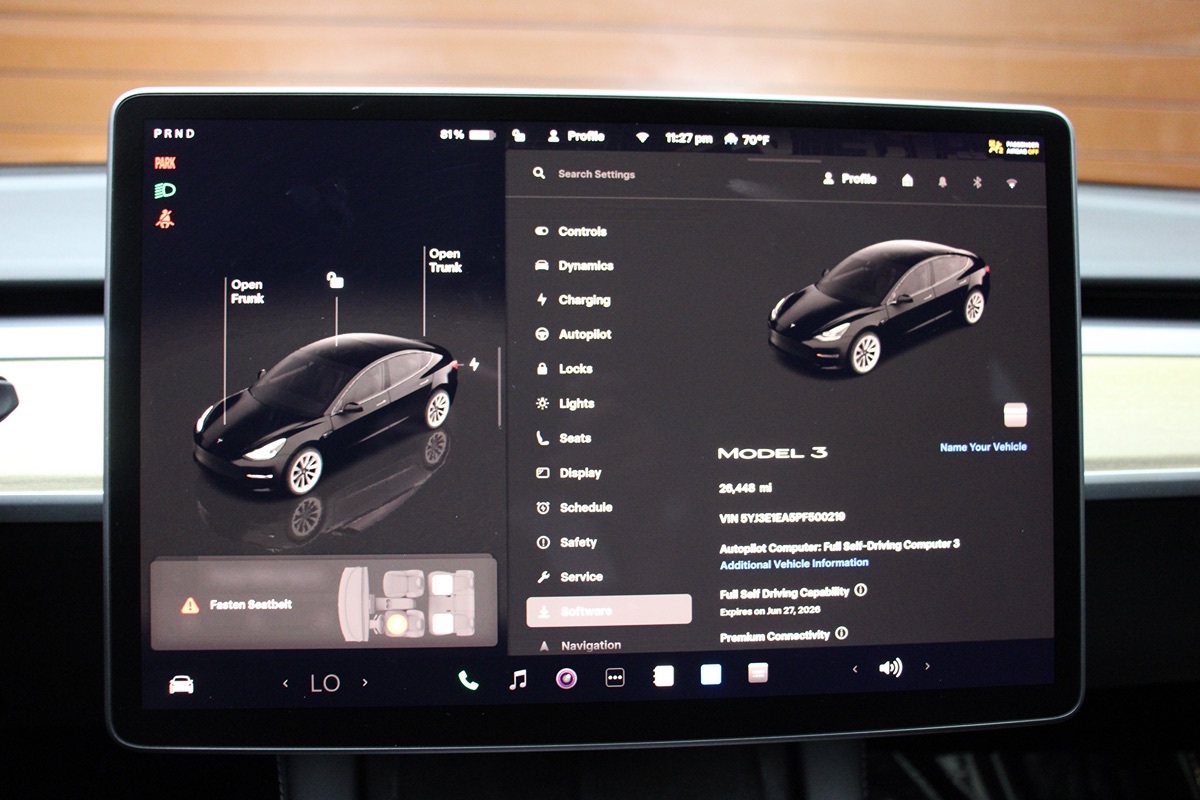Select Autopilot in settings menu
The width and height of the screenshot is (1200, 800).
point(584,335)
